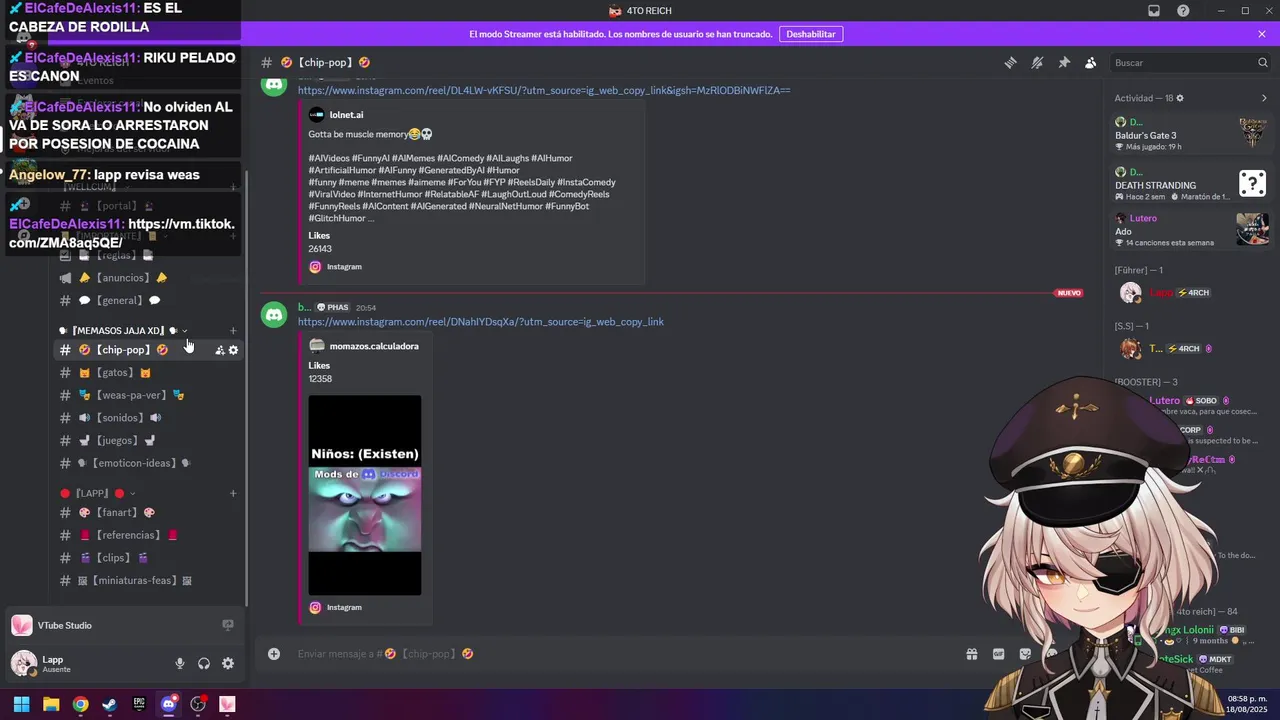Toggle headphones deafen in user panel
Screen dimensions: 1280x720
point(204,663)
